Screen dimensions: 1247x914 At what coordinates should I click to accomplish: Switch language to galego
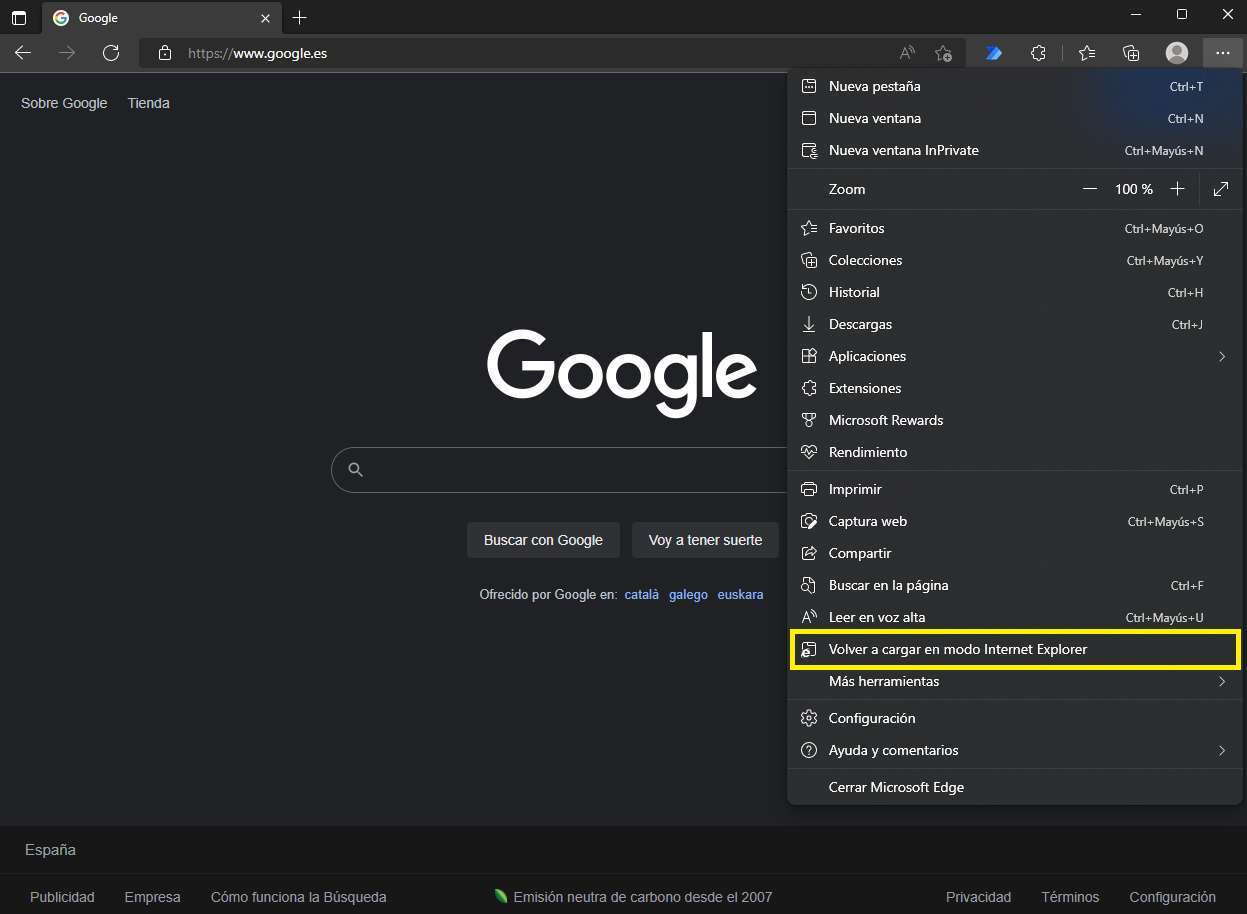tap(688, 594)
